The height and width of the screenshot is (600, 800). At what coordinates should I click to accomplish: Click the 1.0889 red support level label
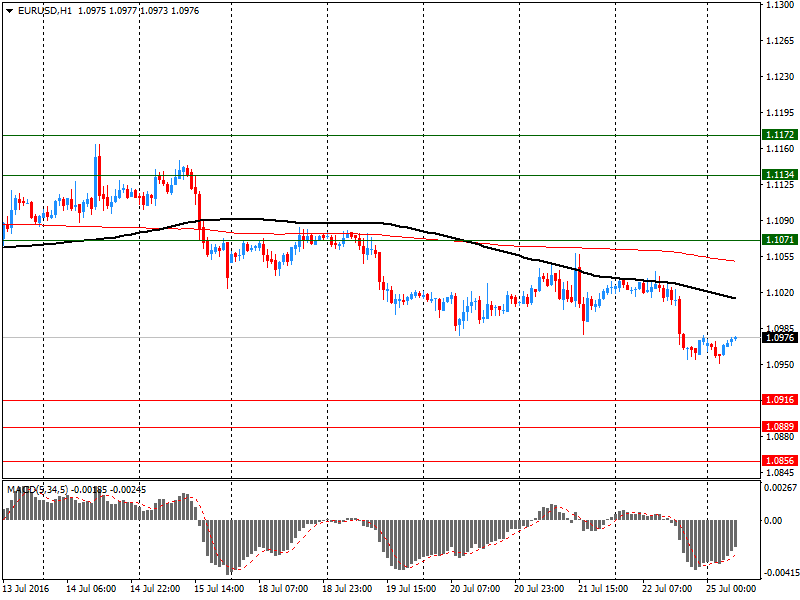click(780, 427)
